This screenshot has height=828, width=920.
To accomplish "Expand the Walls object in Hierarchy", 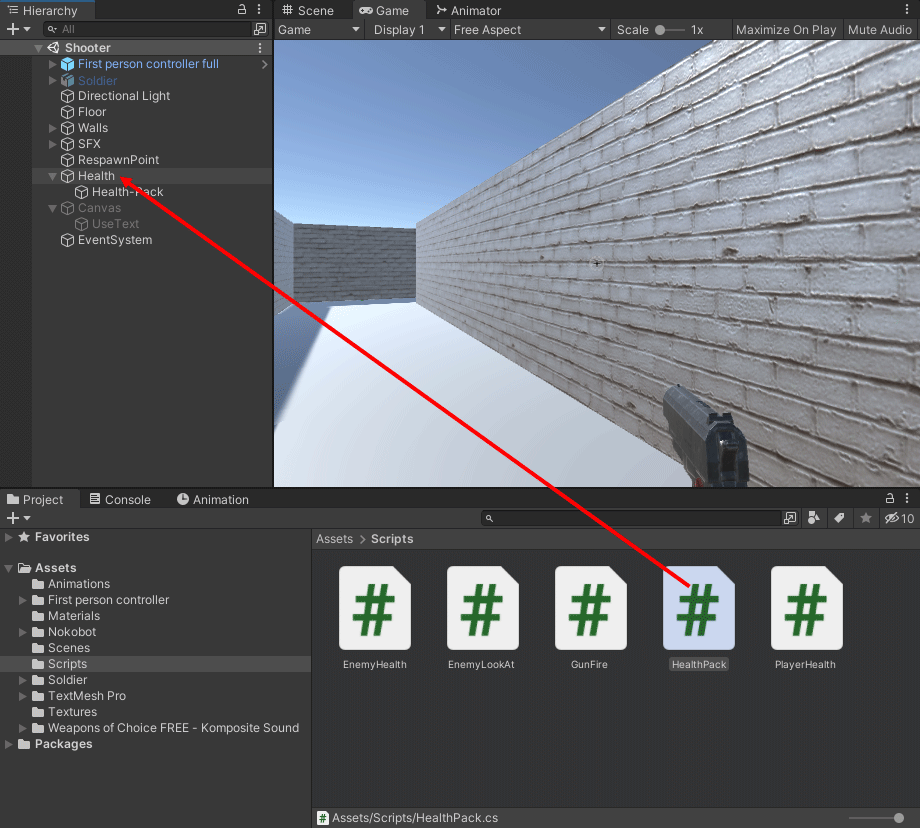I will [x=53, y=128].
